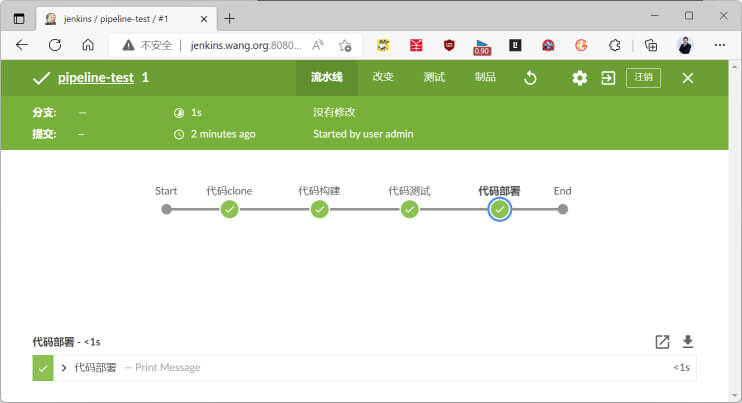
Task: Click the '代码部署 - <1s' heading
Action: click(x=66, y=342)
